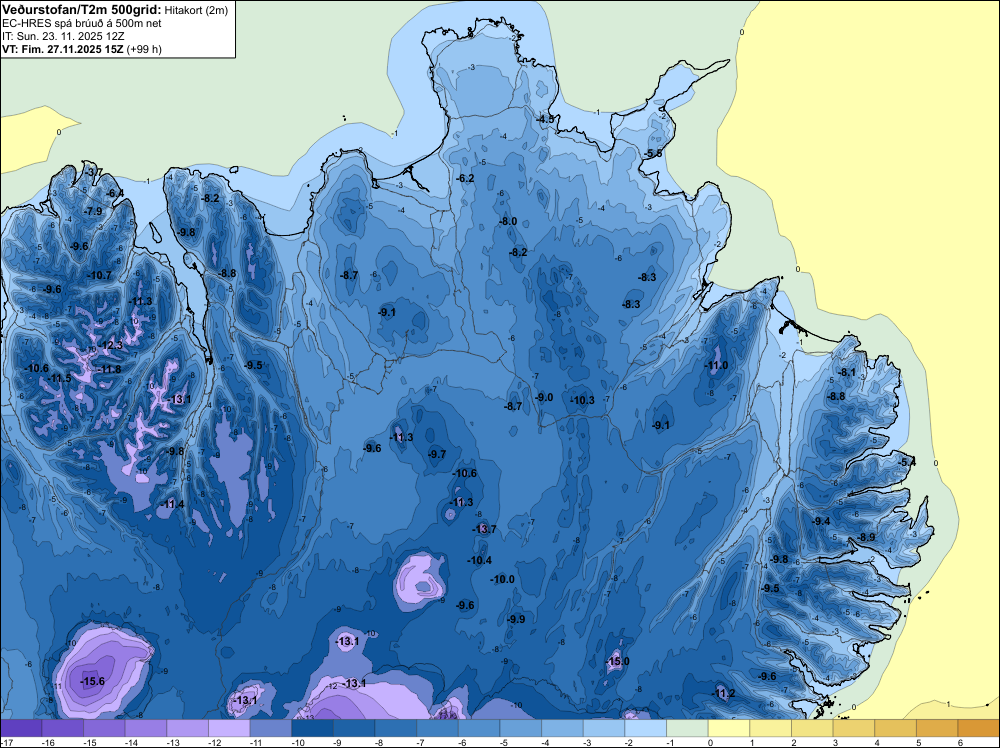Image resolution: width=1000 pixels, height=748 pixels.
Task: Click the -10.0 temperature value on map
Action: (503, 579)
